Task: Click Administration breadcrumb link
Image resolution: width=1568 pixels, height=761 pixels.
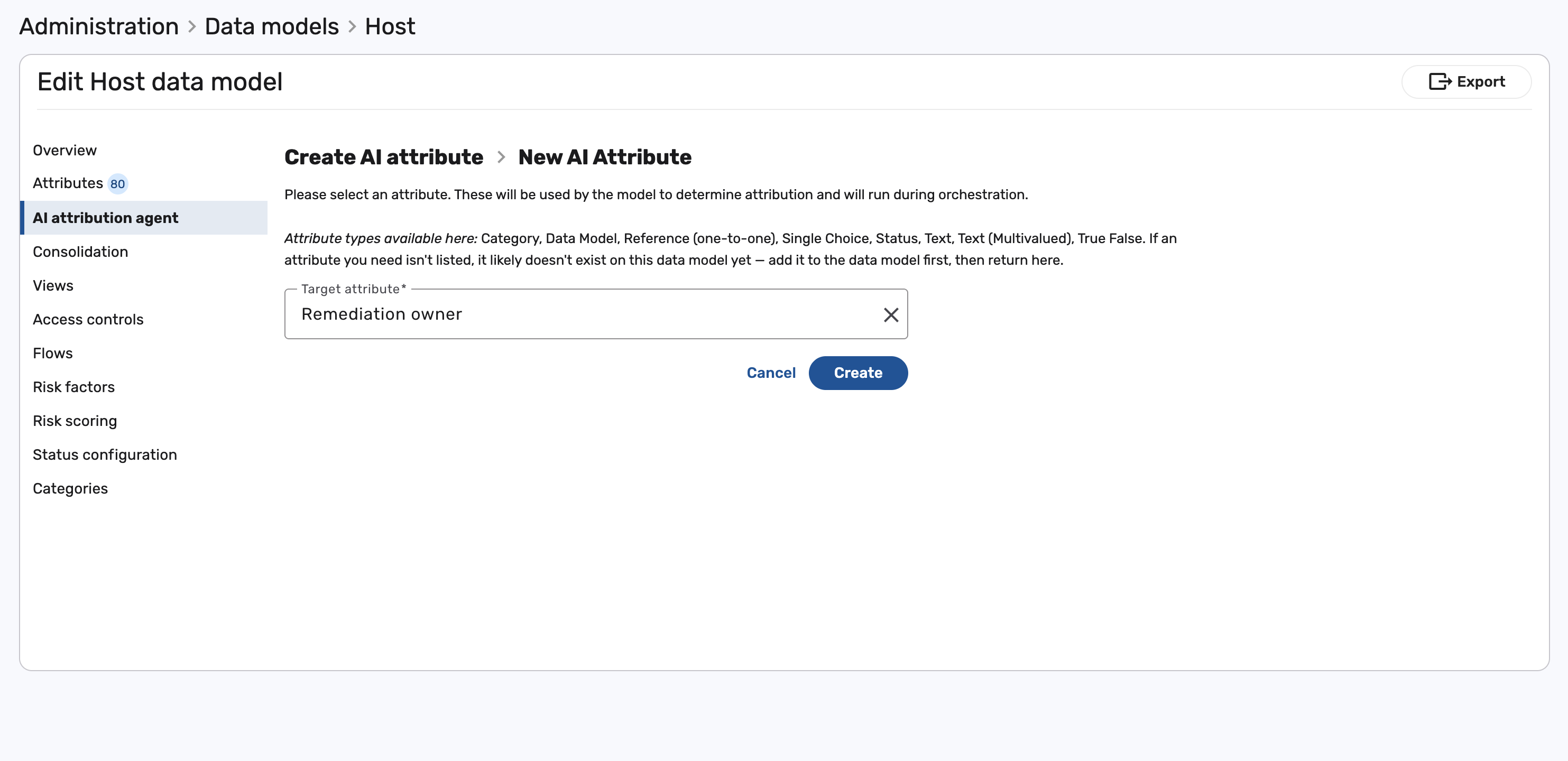Action: (99, 26)
